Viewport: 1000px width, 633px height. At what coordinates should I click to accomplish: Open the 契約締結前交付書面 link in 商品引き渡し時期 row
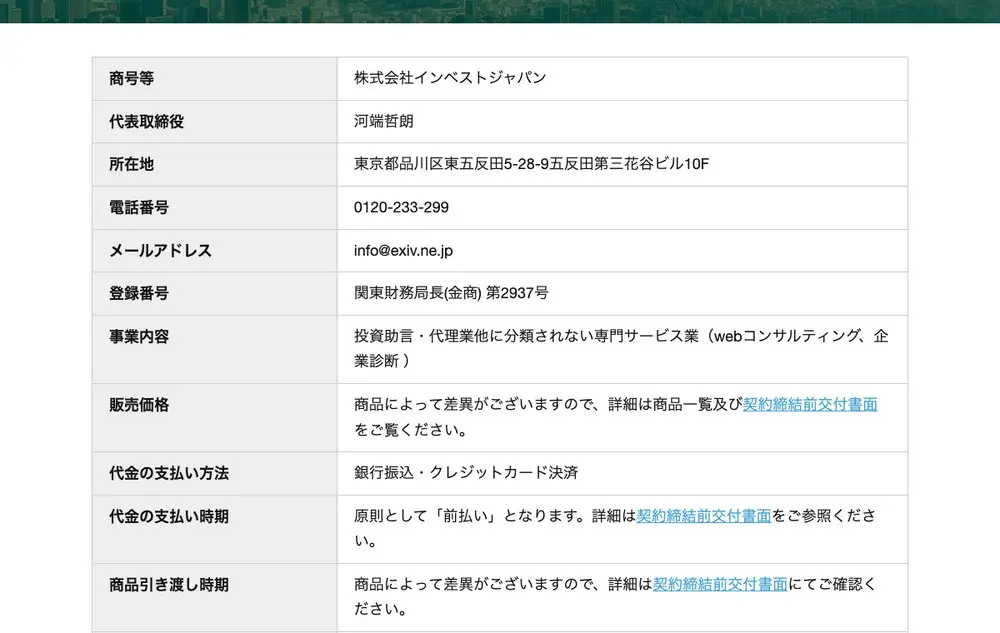[x=720, y=584]
